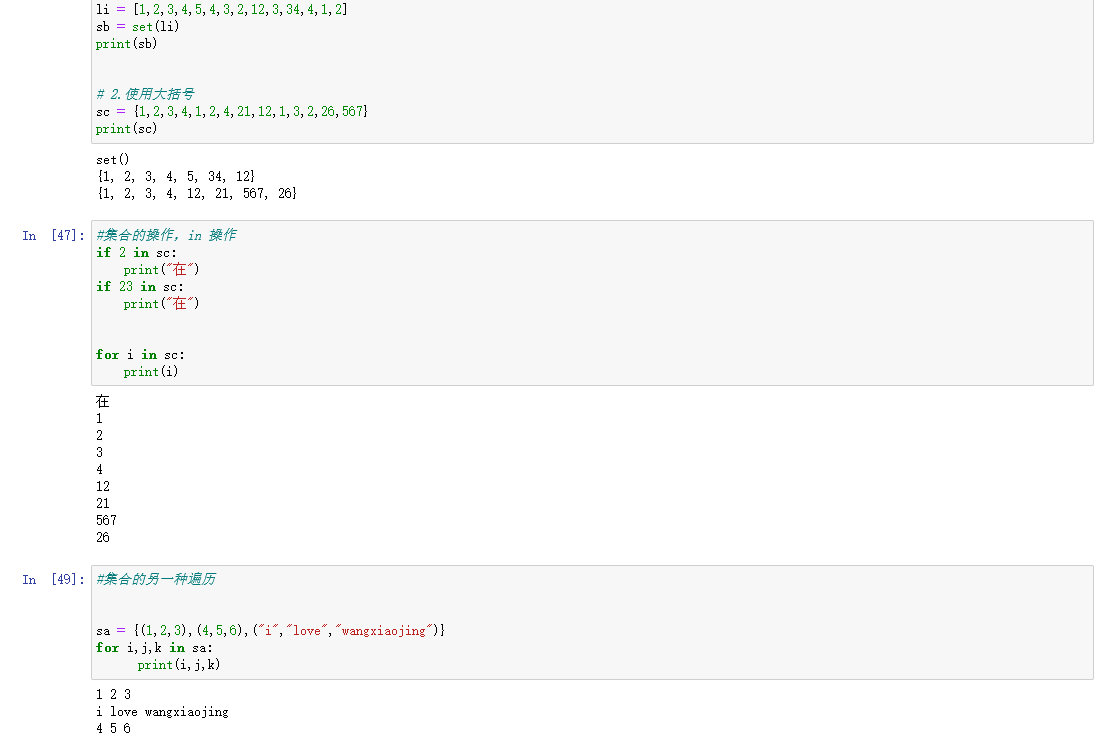Screen dimensions: 1105x752
Task: Click the 'print(i,j,k)' statement
Action: pos(178,665)
